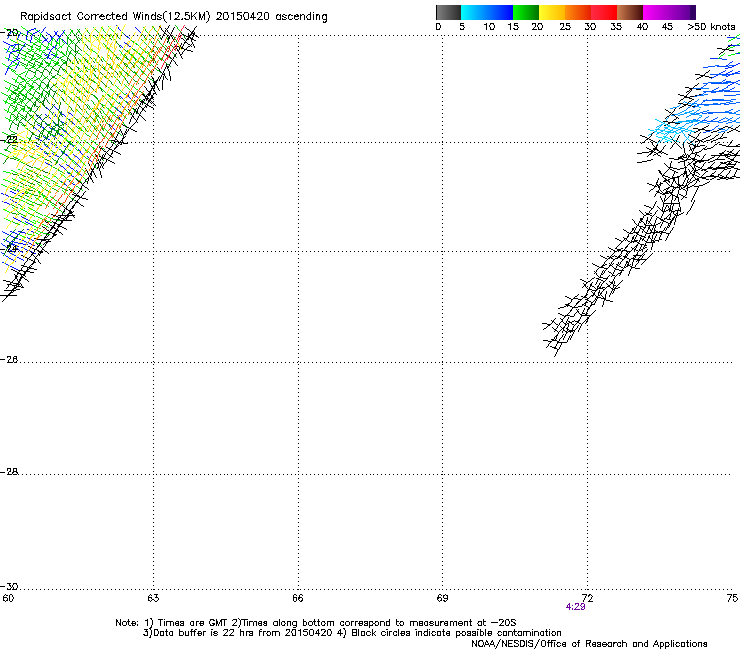The width and height of the screenshot is (740, 650).
Task: Click the yellow 20–25 knots legend segment
Action: pyautogui.click(x=552, y=12)
